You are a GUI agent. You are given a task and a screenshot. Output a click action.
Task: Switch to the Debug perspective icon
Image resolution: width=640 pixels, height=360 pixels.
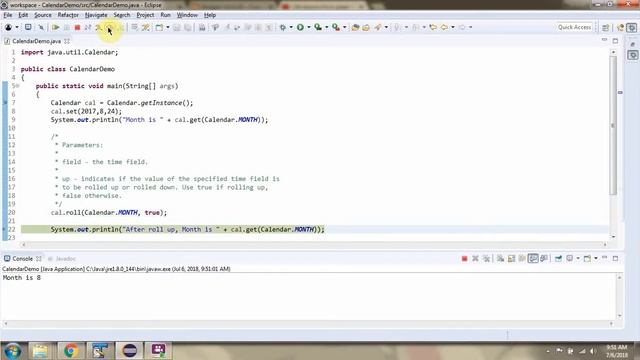tap(632, 27)
